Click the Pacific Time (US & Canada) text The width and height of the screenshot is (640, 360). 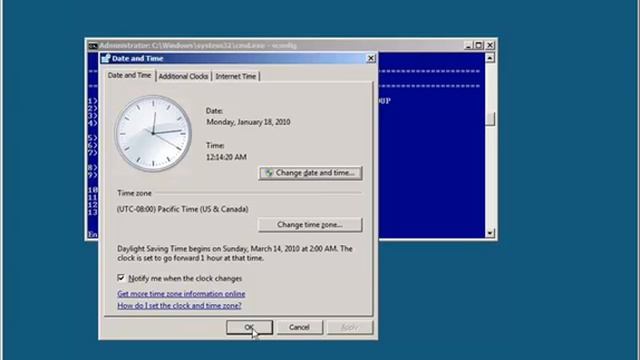[182, 209]
